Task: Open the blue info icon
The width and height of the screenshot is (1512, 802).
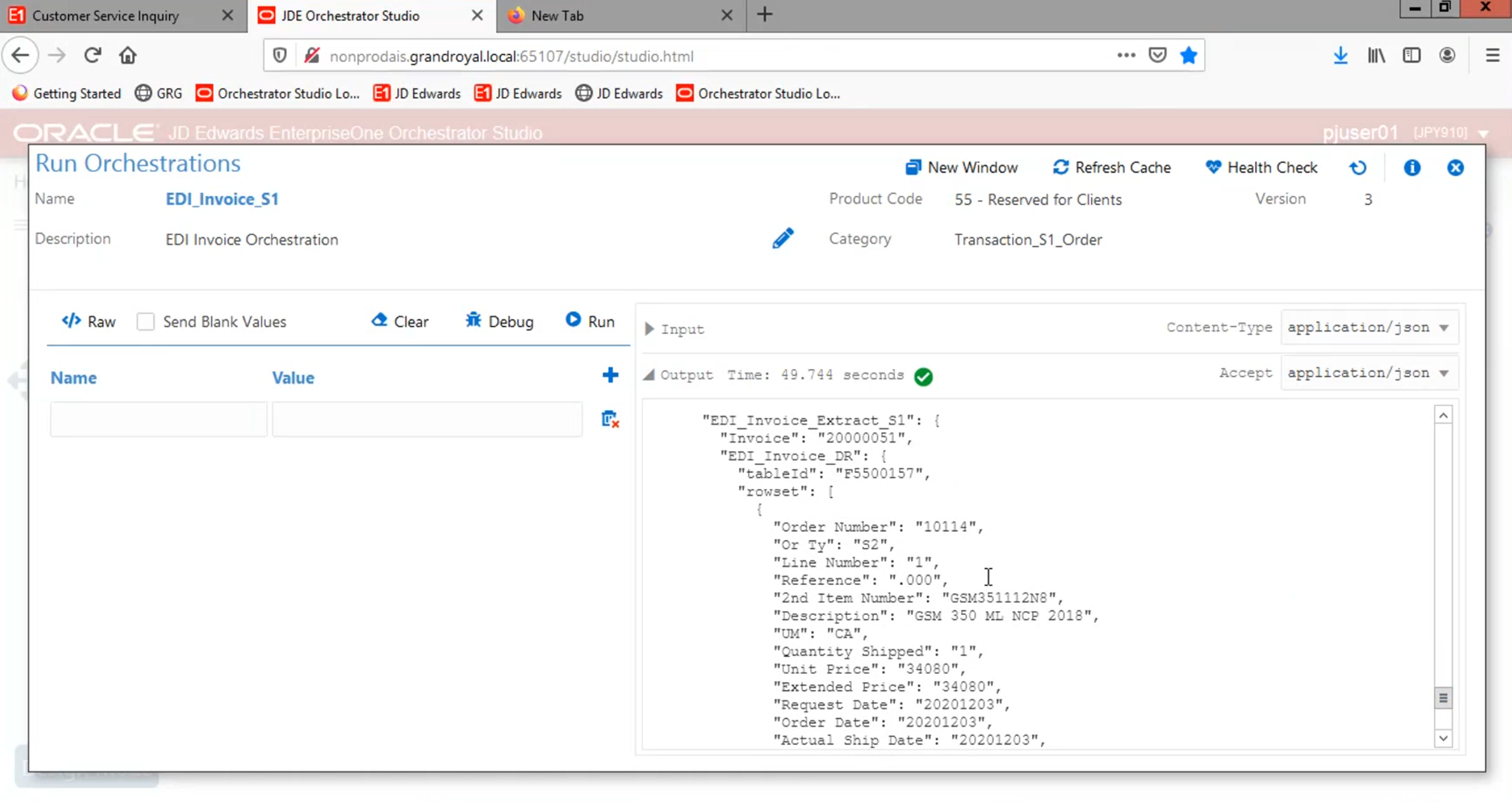Action: click(1412, 168)
